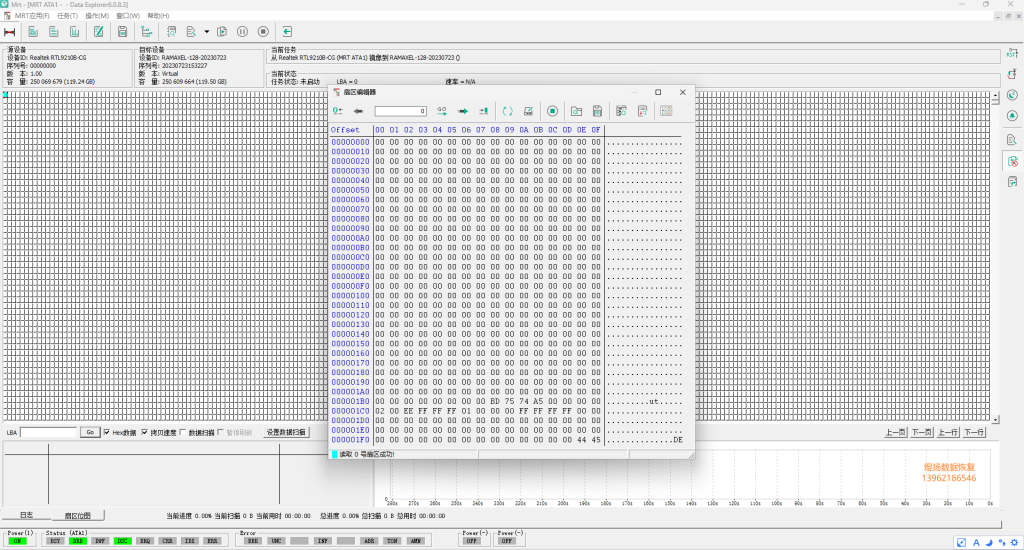Stop the task with main toolbar stop icon

coord(263,31)
